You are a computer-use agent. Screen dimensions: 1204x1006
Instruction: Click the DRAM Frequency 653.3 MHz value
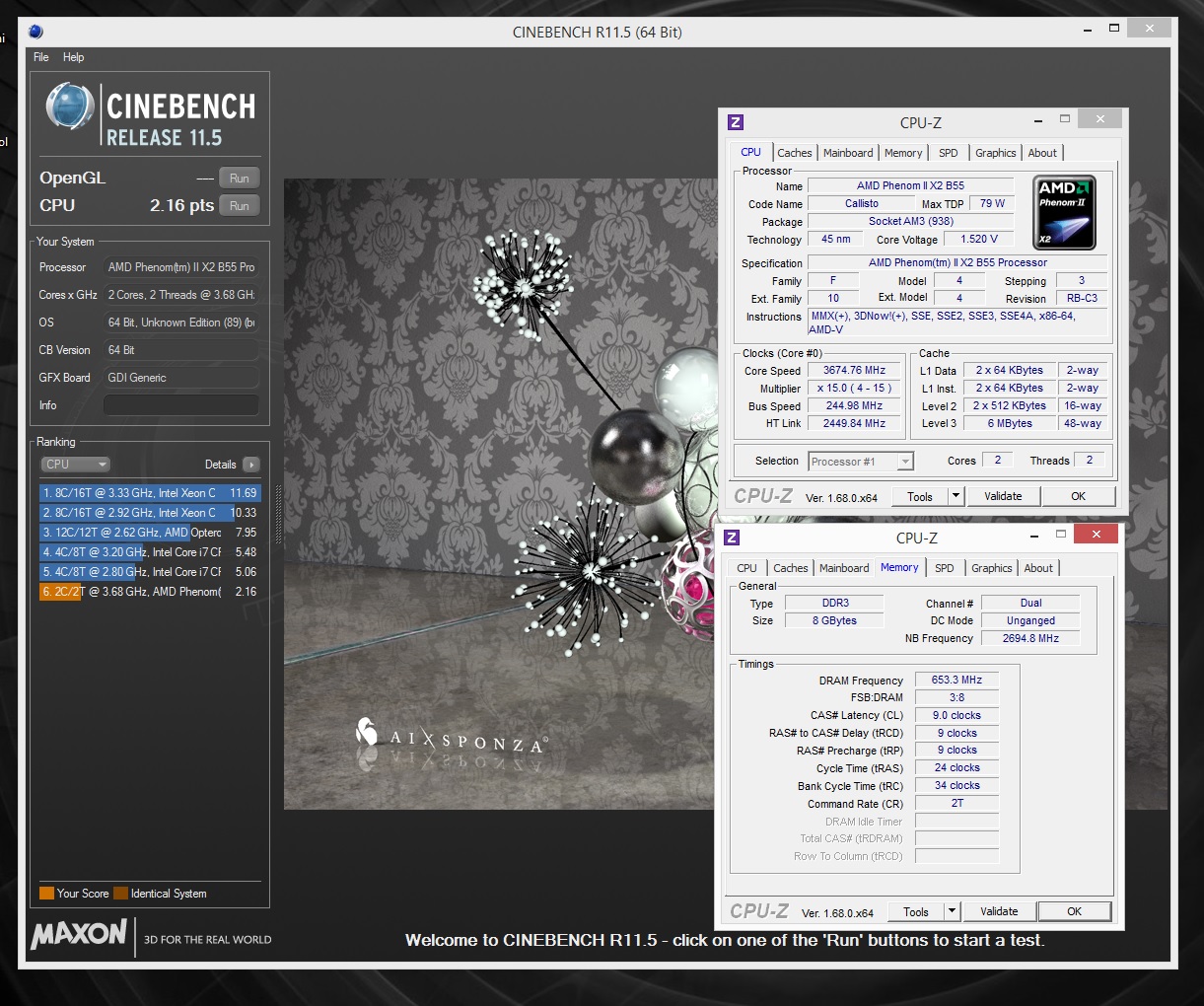coord(956,681)
